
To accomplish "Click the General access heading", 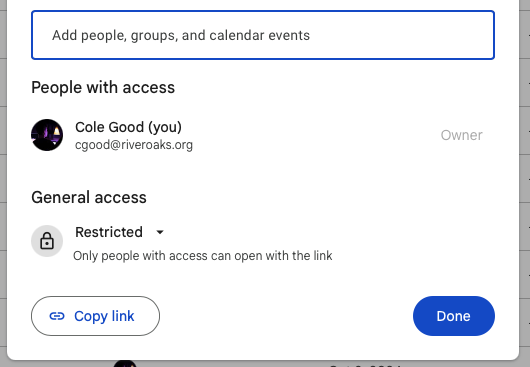I will click(x=89, y=197).
